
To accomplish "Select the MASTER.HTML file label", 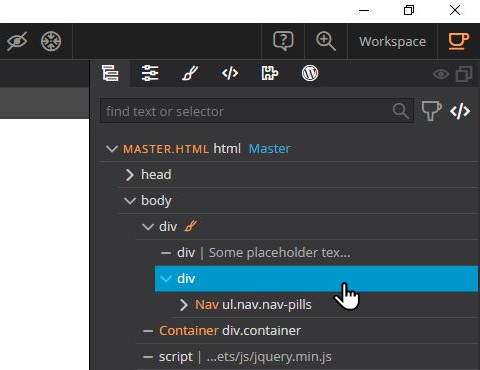I will point(166,149).
